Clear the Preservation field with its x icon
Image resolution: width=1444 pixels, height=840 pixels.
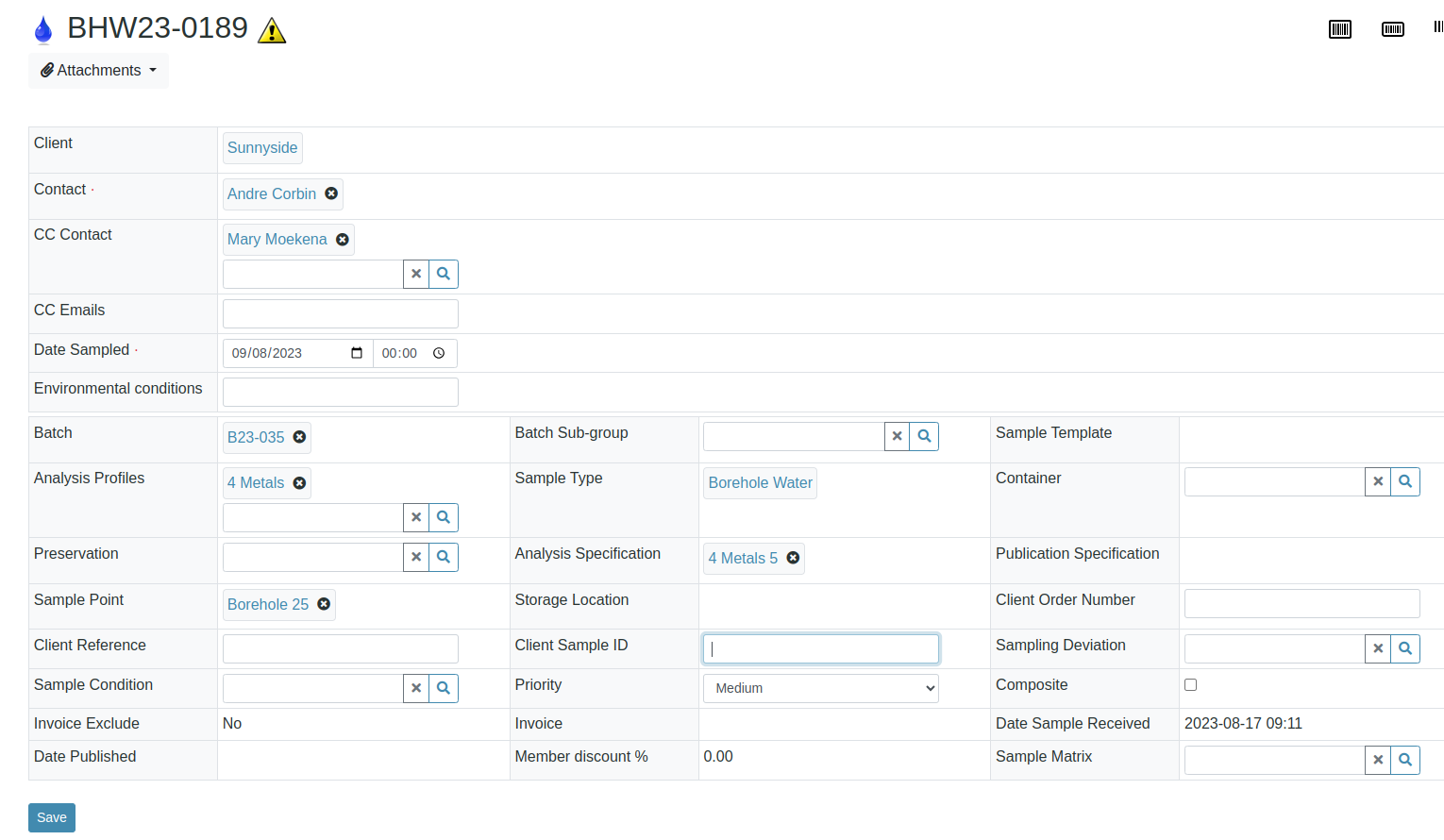(416, 557)
